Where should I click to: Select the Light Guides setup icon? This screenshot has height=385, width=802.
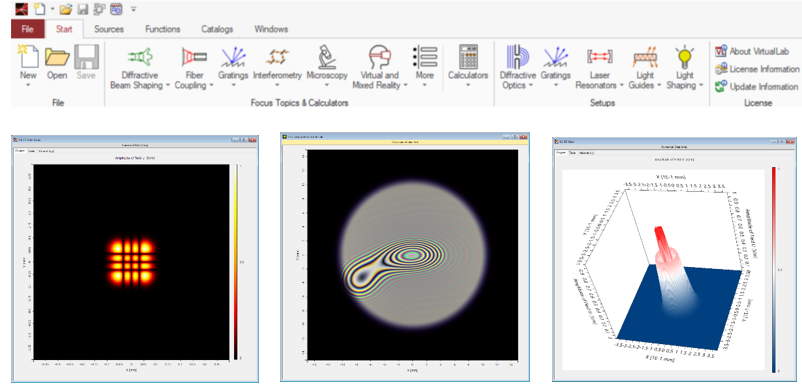point(645,57)
